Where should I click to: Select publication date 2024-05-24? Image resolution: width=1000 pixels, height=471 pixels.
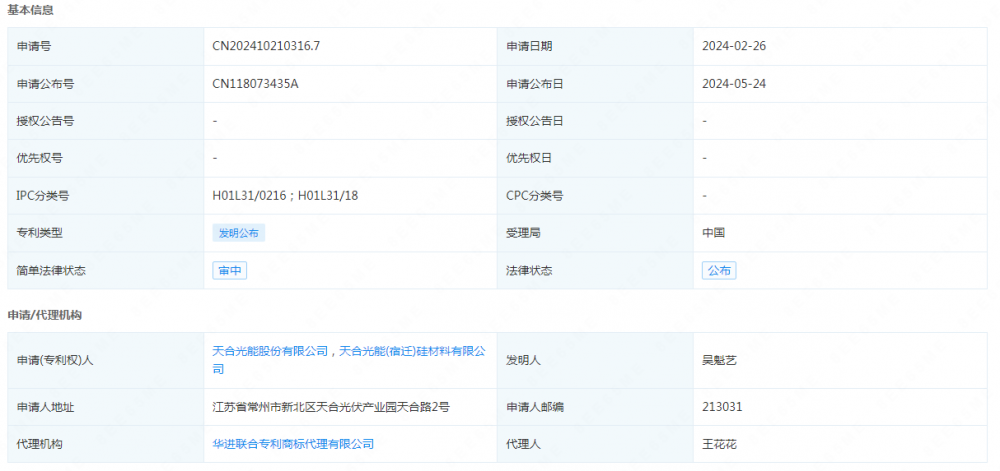click(x=734, y=83)
